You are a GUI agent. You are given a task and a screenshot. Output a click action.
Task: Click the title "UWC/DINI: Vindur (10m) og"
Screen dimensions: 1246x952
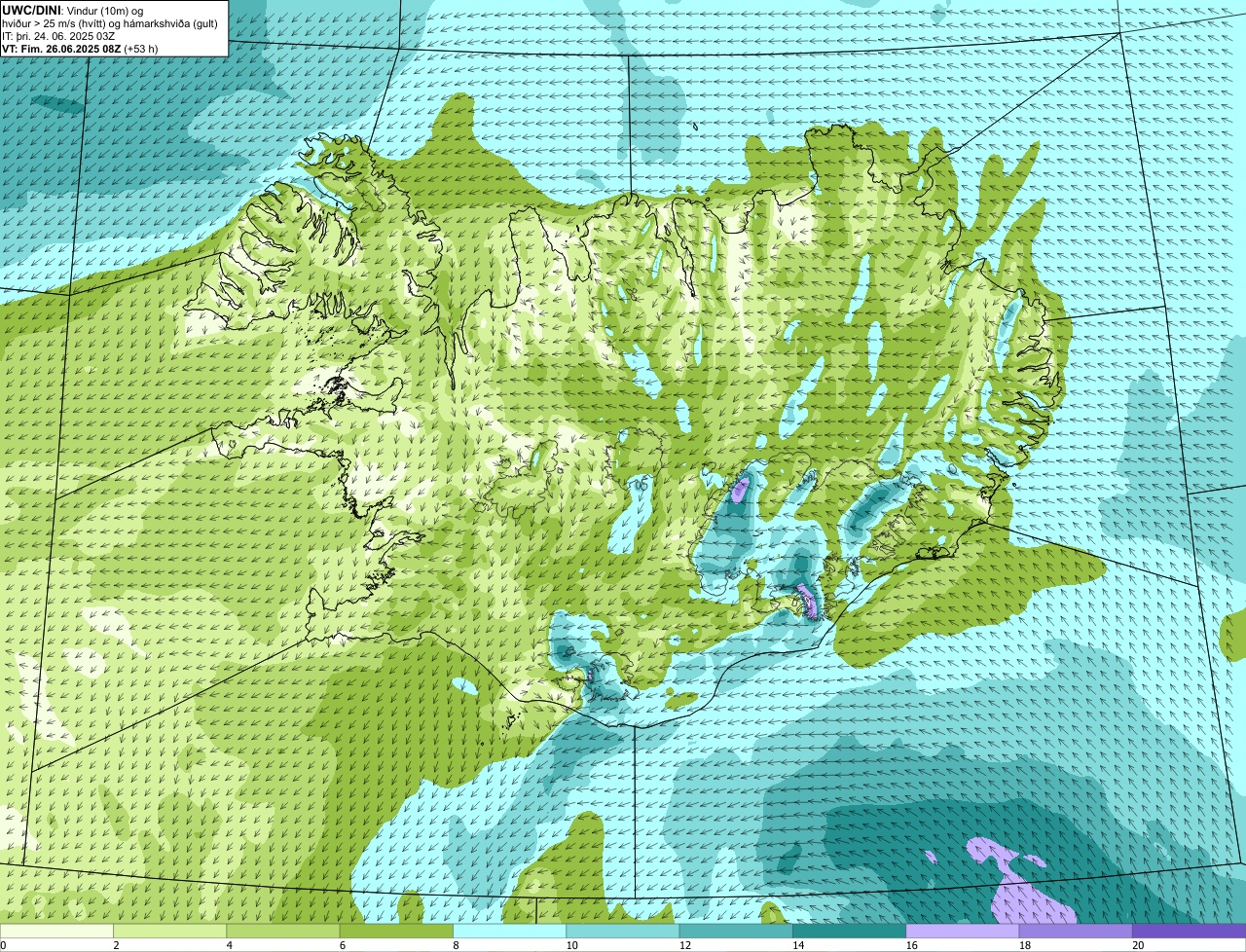[x=73, y=10]
